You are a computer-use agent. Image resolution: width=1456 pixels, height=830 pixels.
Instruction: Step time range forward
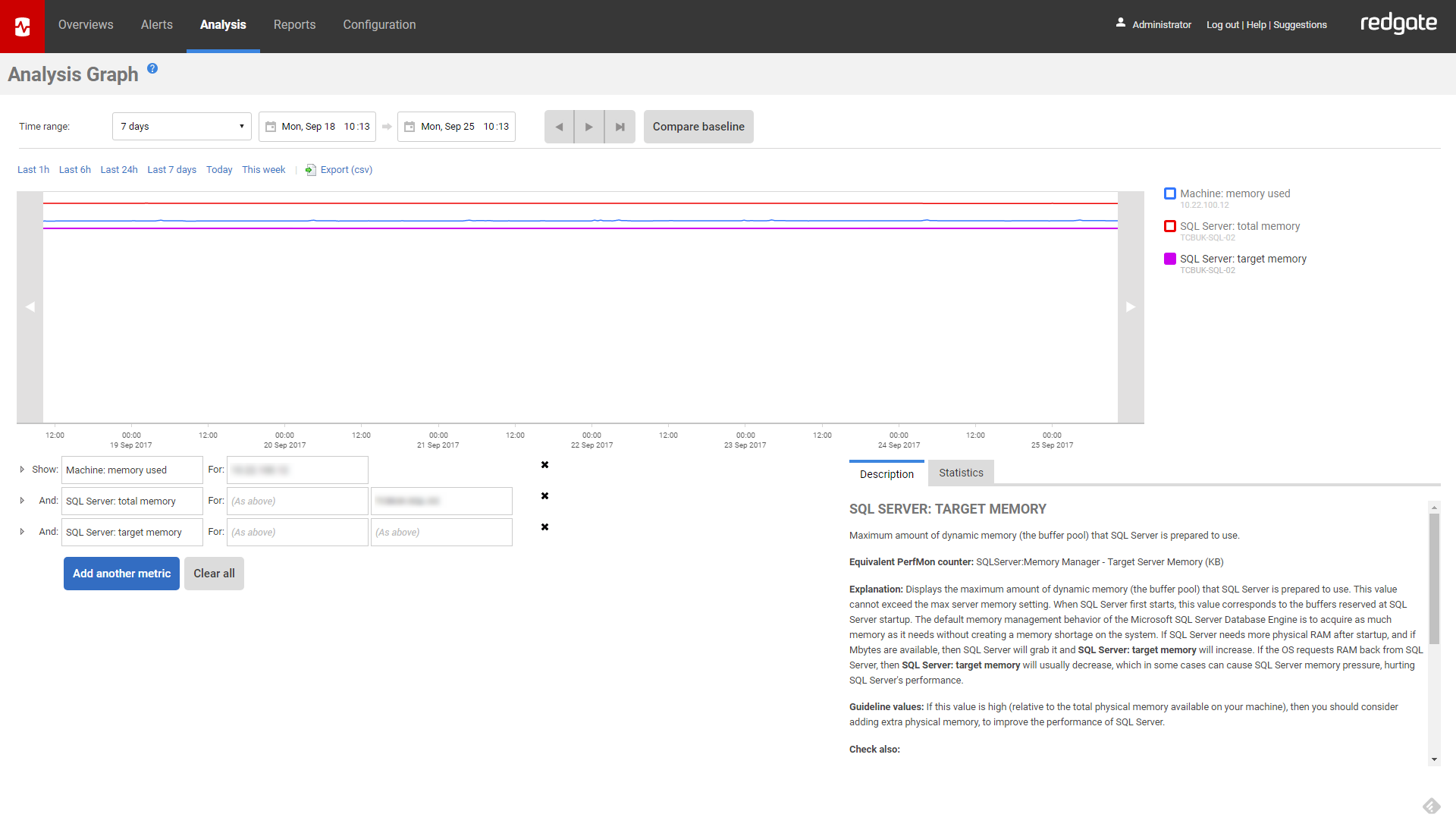589,127
